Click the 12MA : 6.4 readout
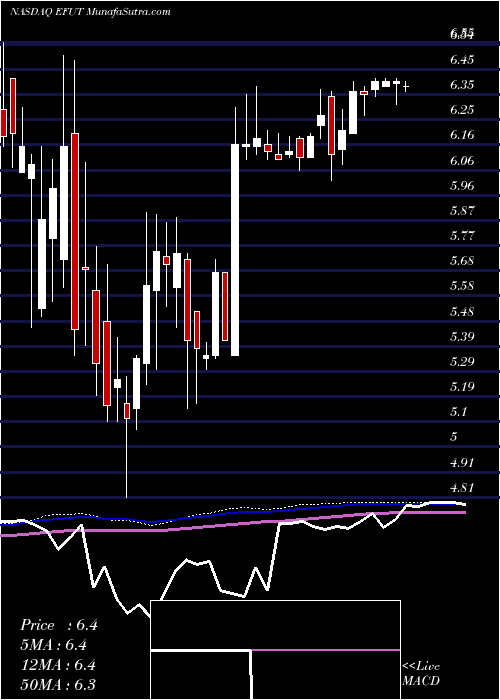500x700 pixels. pyautogui.click(x=59, y=665)
